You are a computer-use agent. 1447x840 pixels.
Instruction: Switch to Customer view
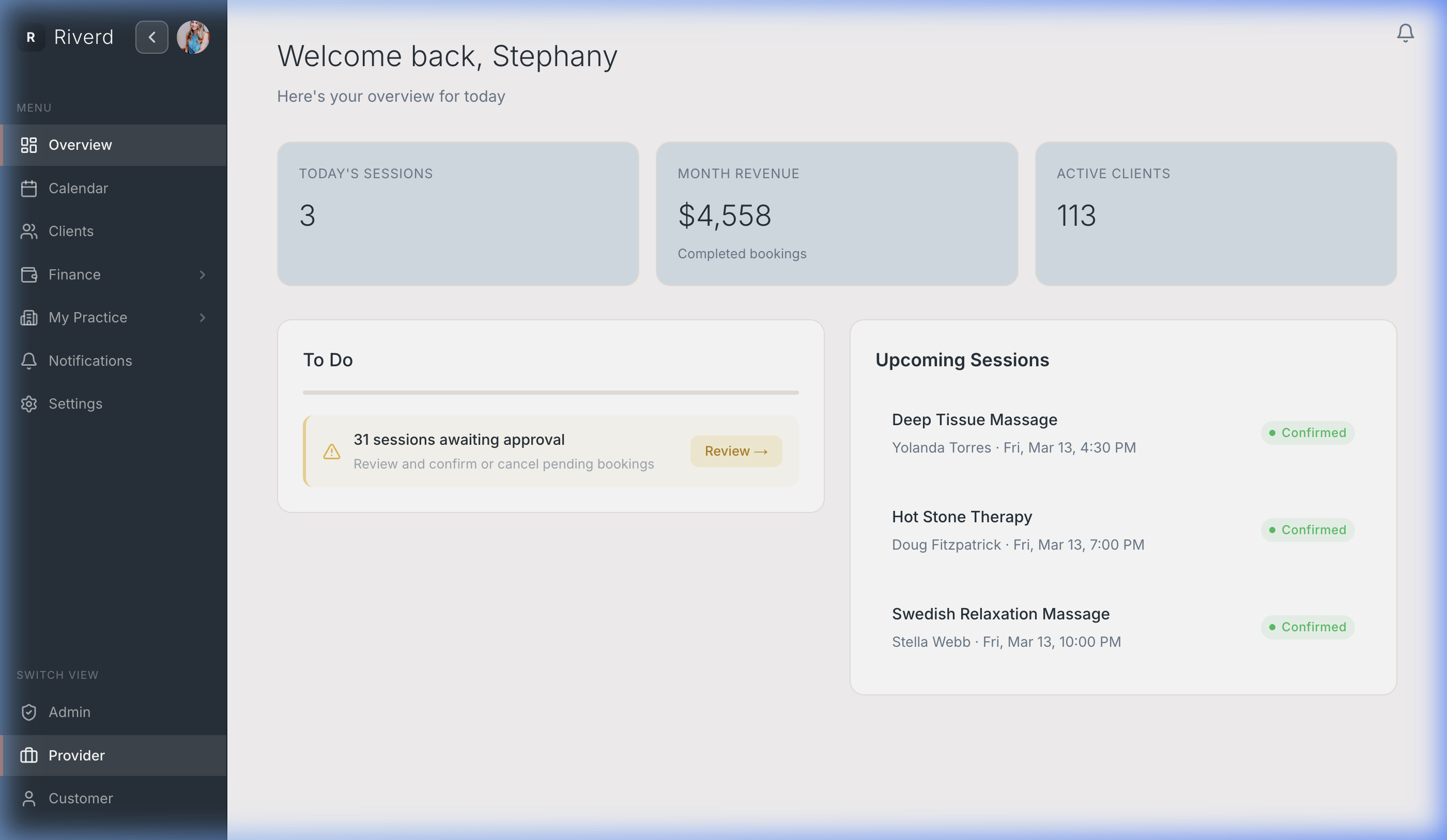(x=81, y=798)
